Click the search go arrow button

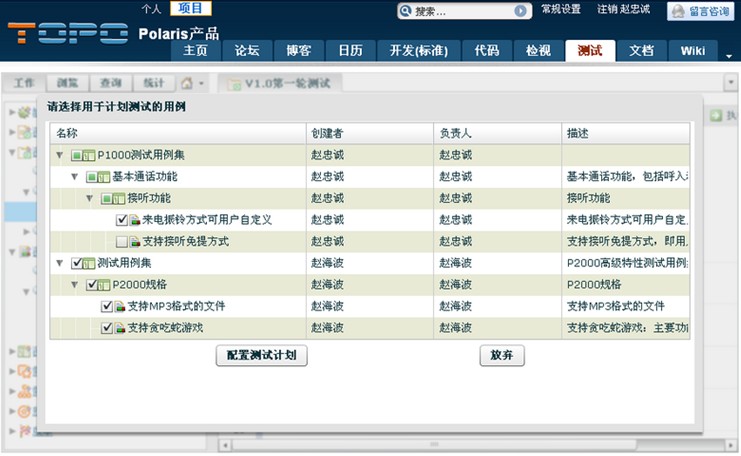click(521, 11)
